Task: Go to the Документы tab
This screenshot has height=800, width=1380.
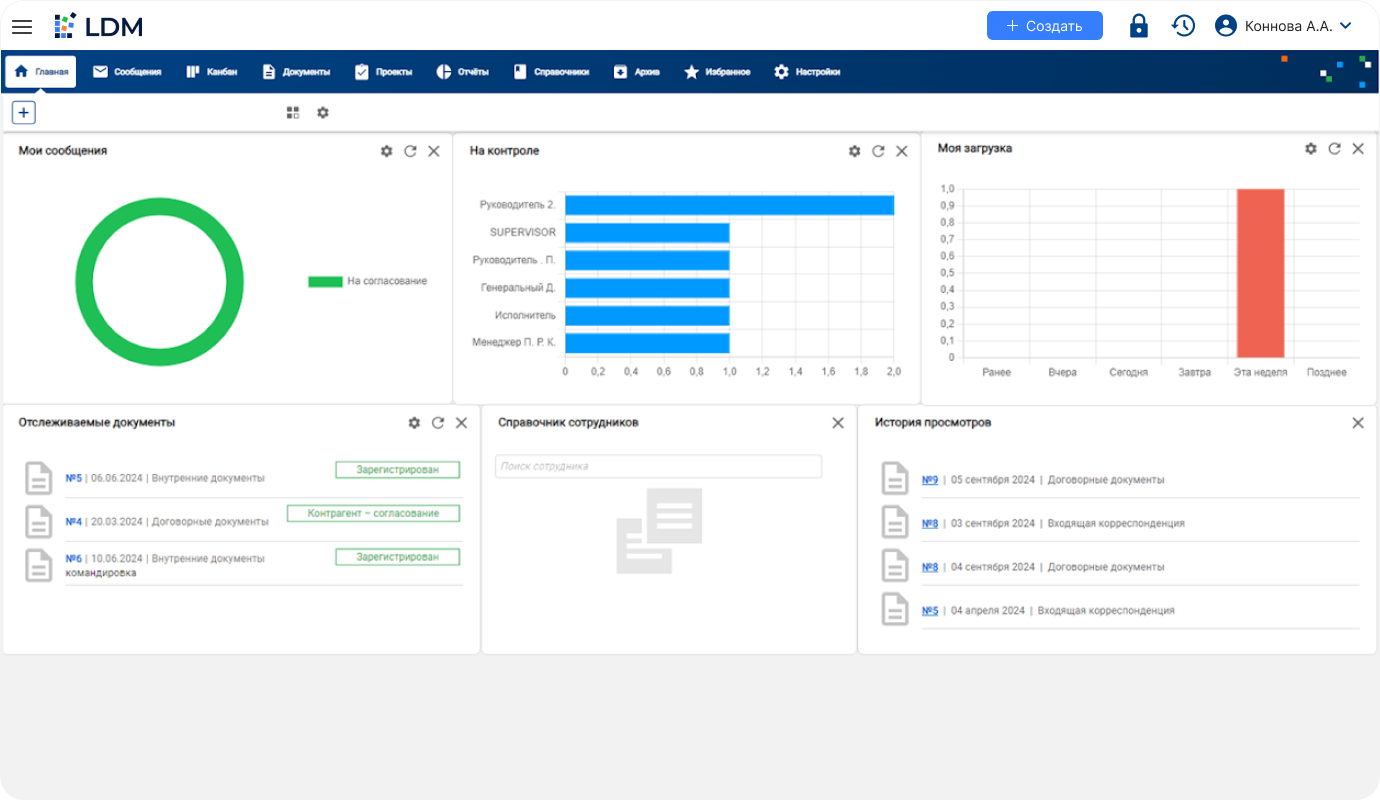Action: pyautogui.click(x=295, y=72)
